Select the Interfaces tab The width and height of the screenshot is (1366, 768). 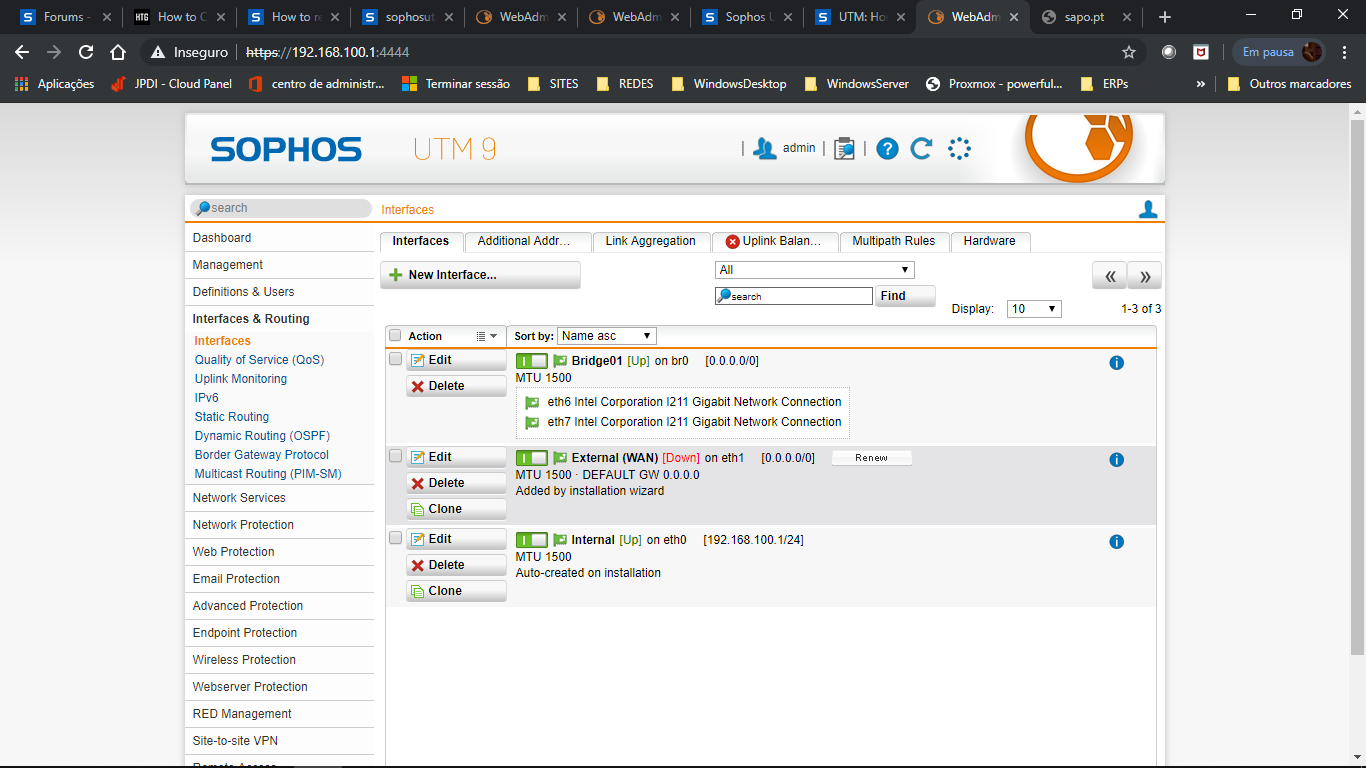[421, 241]
